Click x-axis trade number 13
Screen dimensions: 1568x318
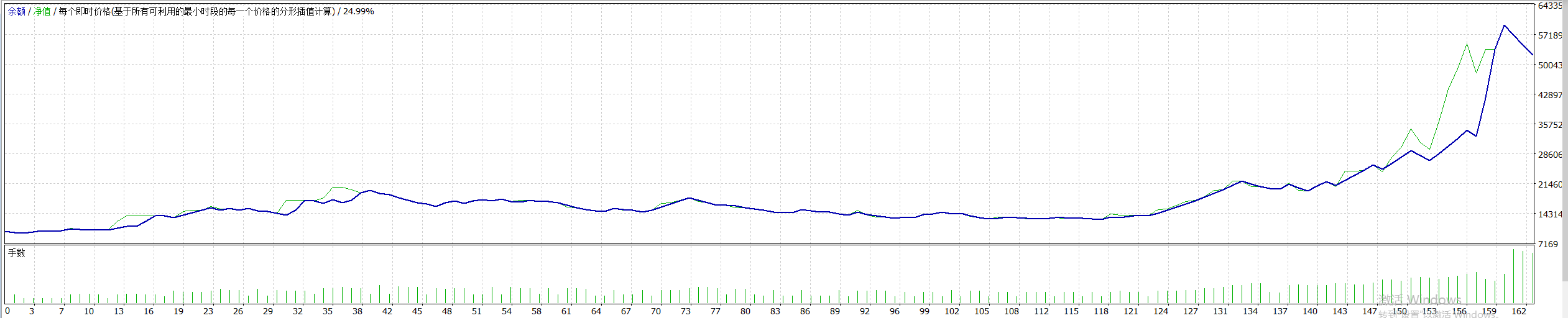[x=119, y=311]
